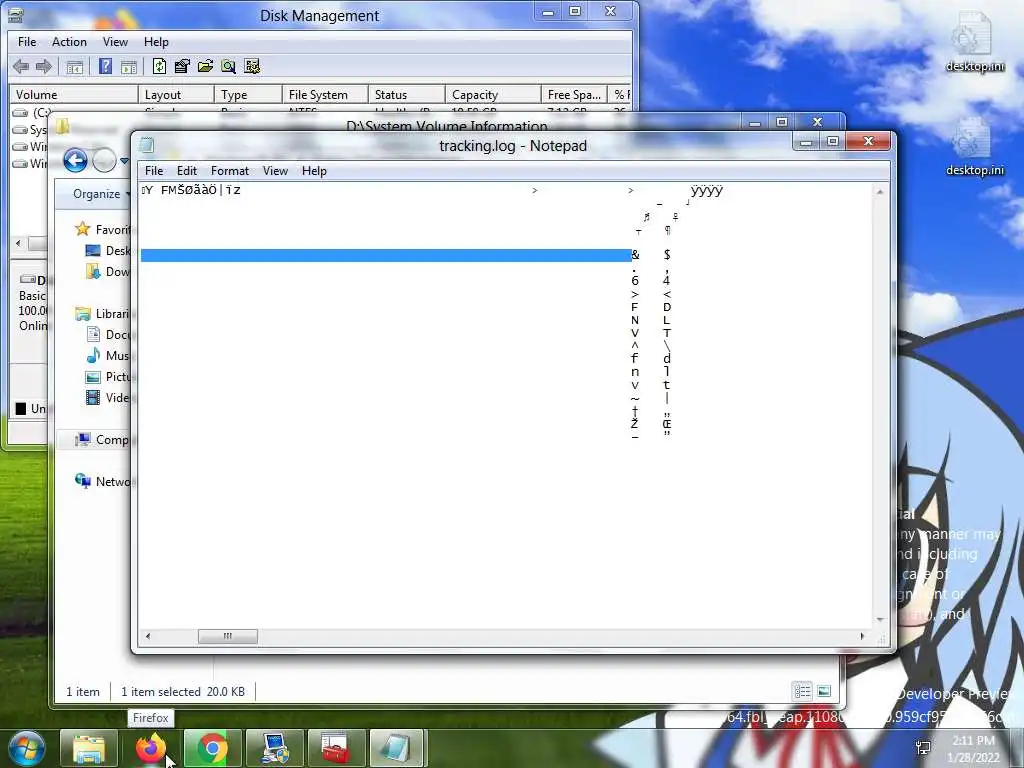
Task: Sort by the Layout column header
Action: (x=176, y=95)
